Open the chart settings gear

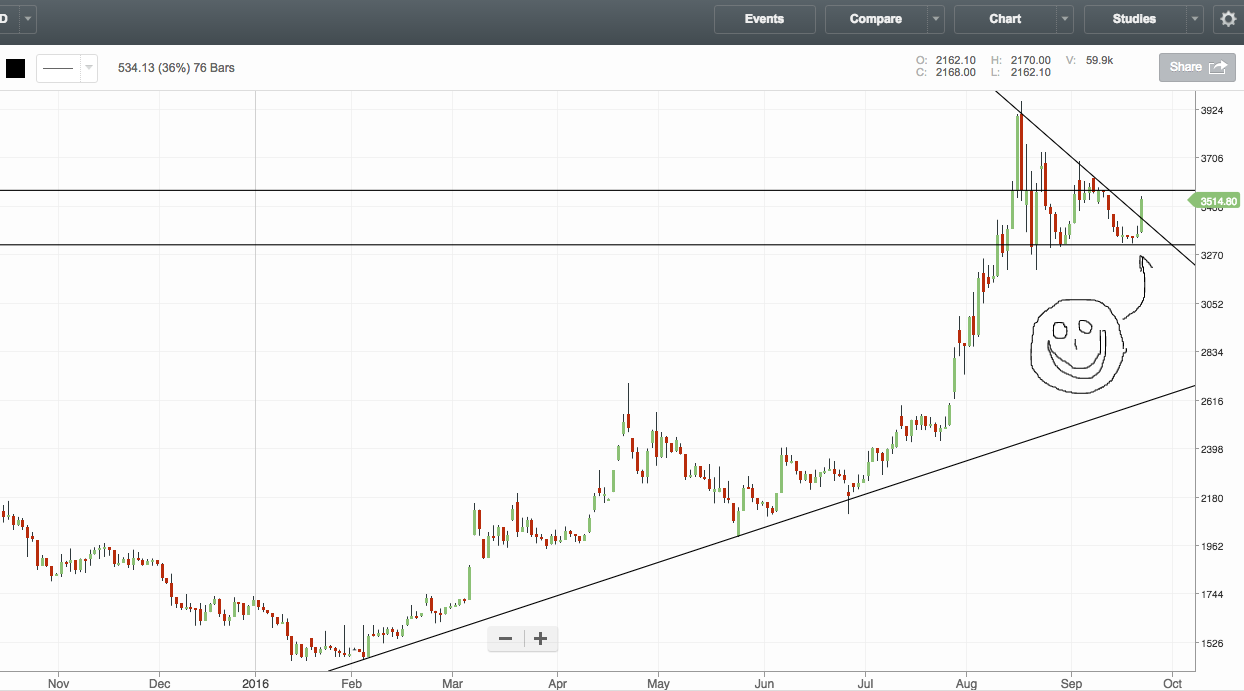tap(1228, 19)
